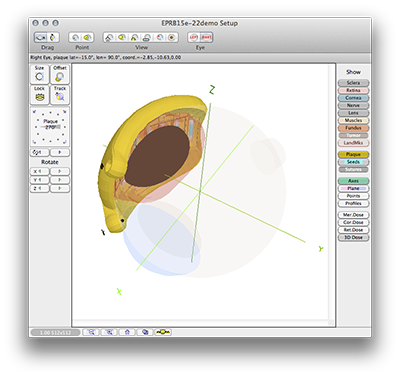The height and width of the screenshot is (377, 400).
Task: Show Ret.Dose
Action: 353,230
